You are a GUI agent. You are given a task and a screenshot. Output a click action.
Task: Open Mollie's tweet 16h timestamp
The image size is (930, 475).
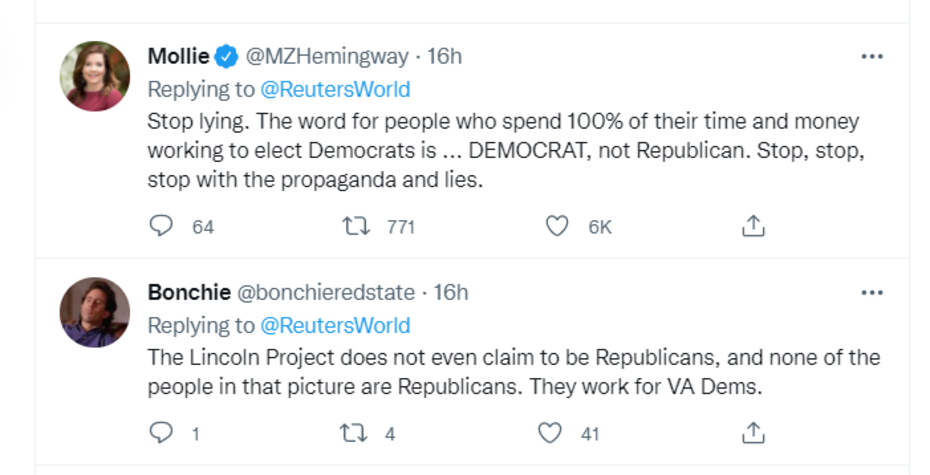click(444, 57)
